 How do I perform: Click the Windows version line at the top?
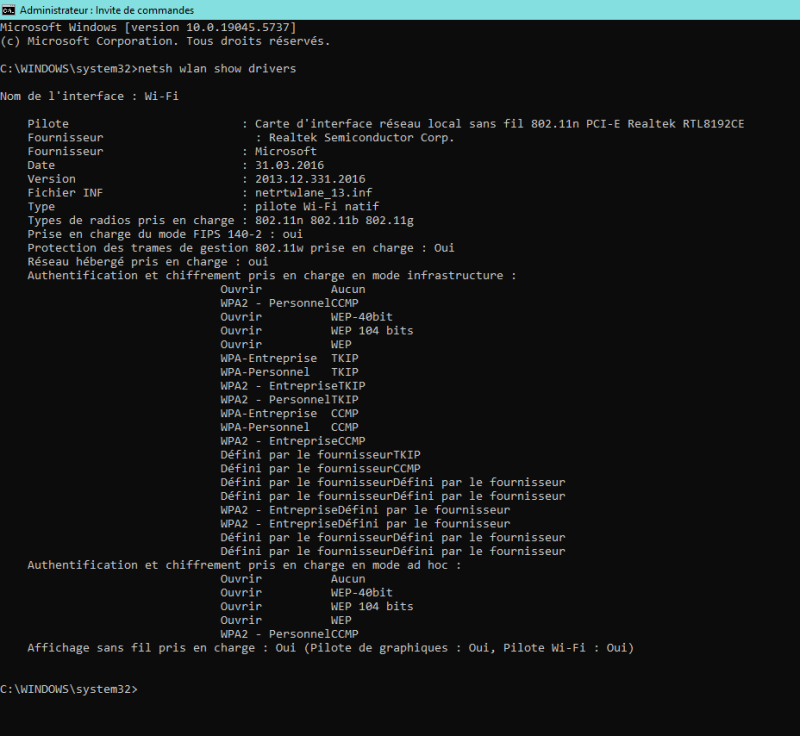(147, 27)
